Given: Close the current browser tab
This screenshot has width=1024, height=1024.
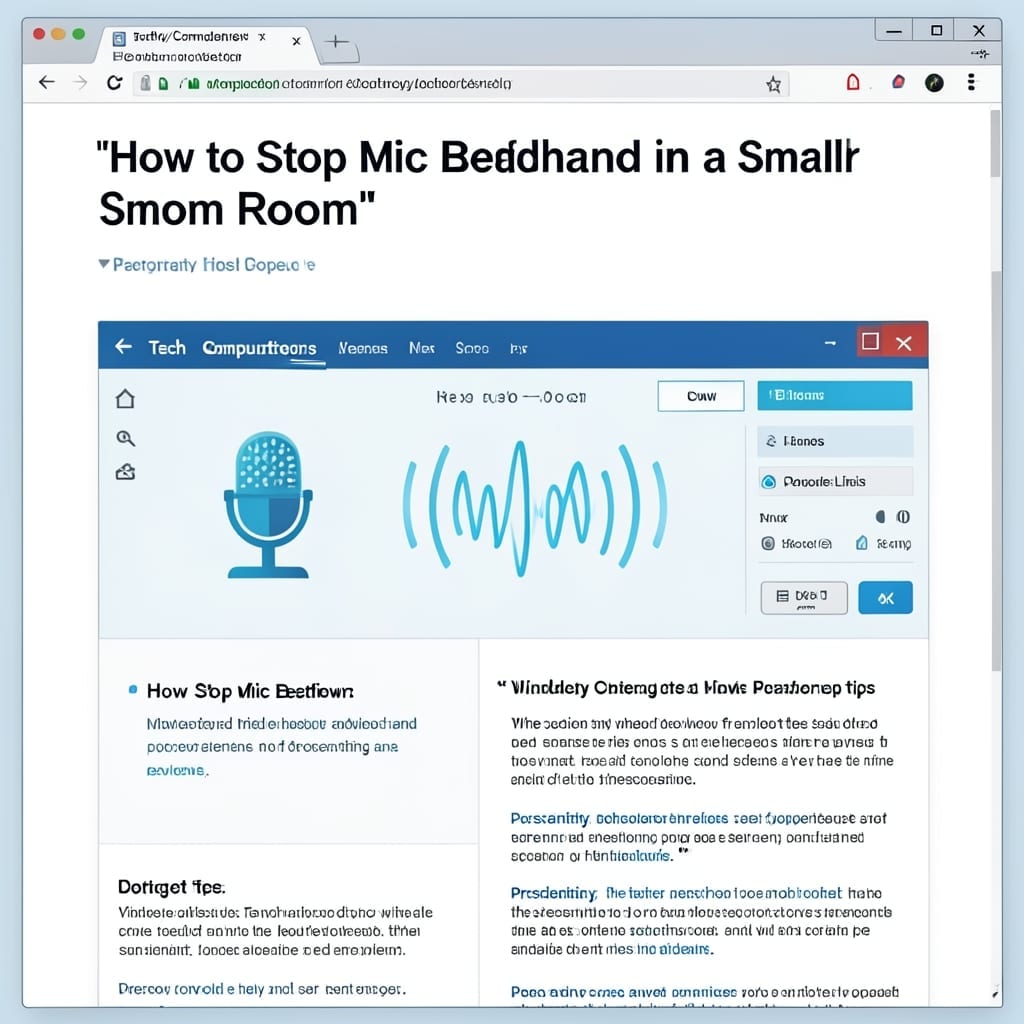Looking at the screenshot, I should [x=296, y=41].
